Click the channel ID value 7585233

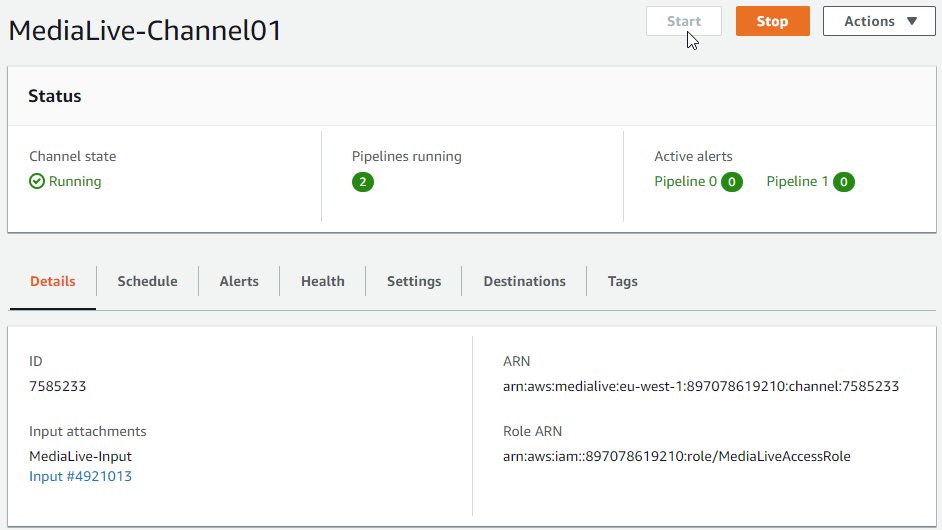58,386
